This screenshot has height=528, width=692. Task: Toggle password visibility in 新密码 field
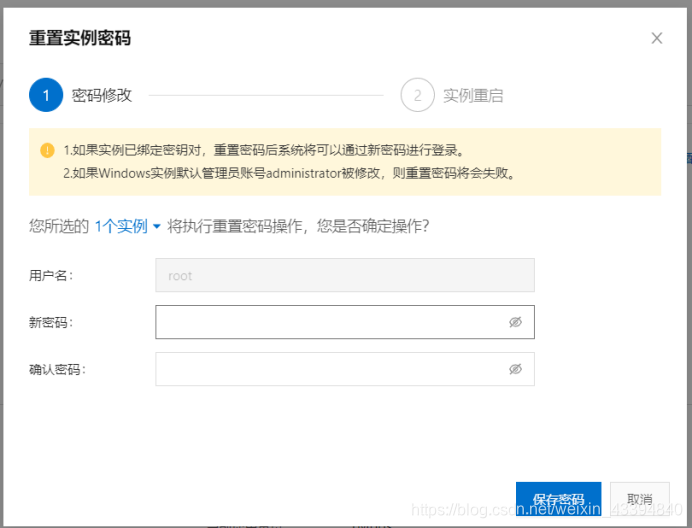click(x=515, y=322)
